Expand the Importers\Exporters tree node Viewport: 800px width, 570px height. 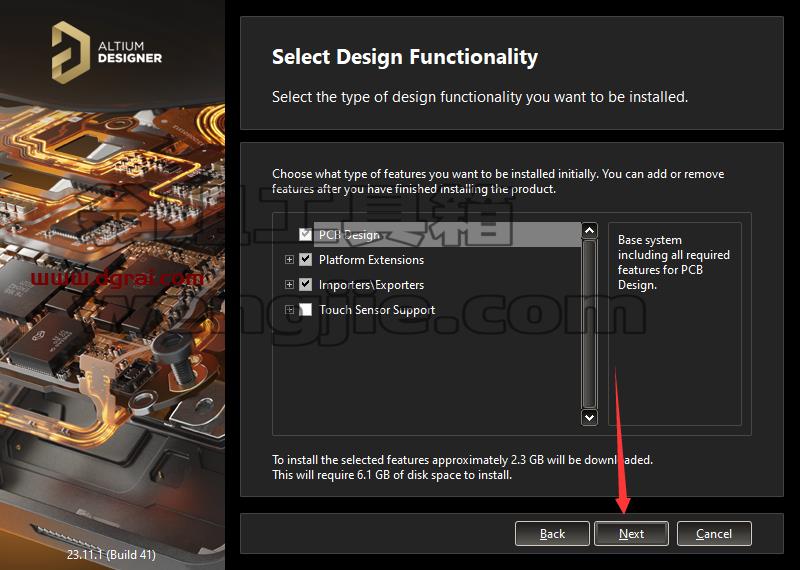[x=289, y=284]
